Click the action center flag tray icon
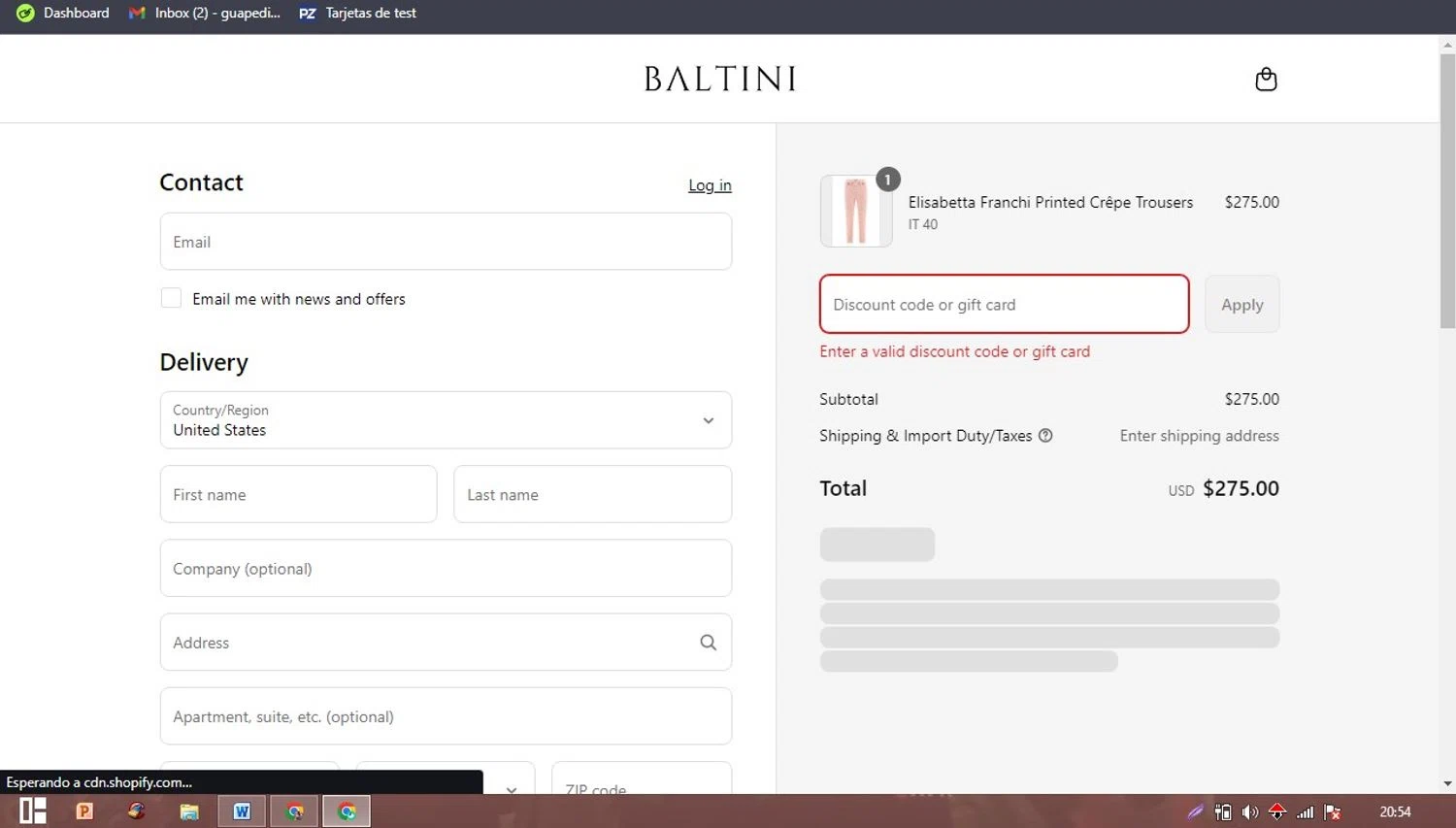Image resolution: width=1456 pixels, height=828 pixels. [1333, 811]
